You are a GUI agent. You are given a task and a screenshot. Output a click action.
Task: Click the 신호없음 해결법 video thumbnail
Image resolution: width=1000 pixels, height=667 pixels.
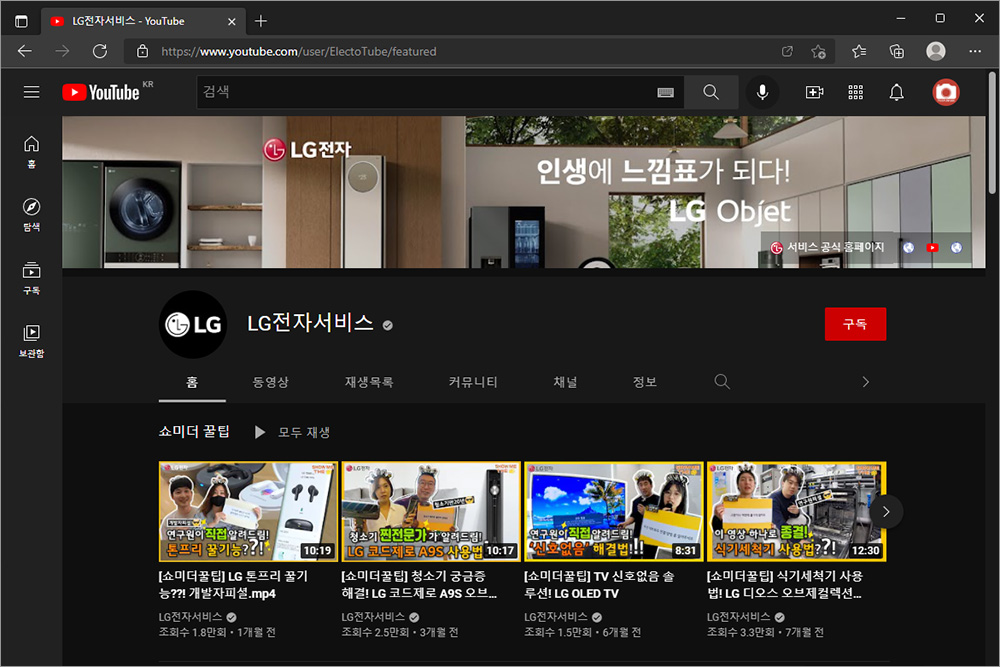614,511
